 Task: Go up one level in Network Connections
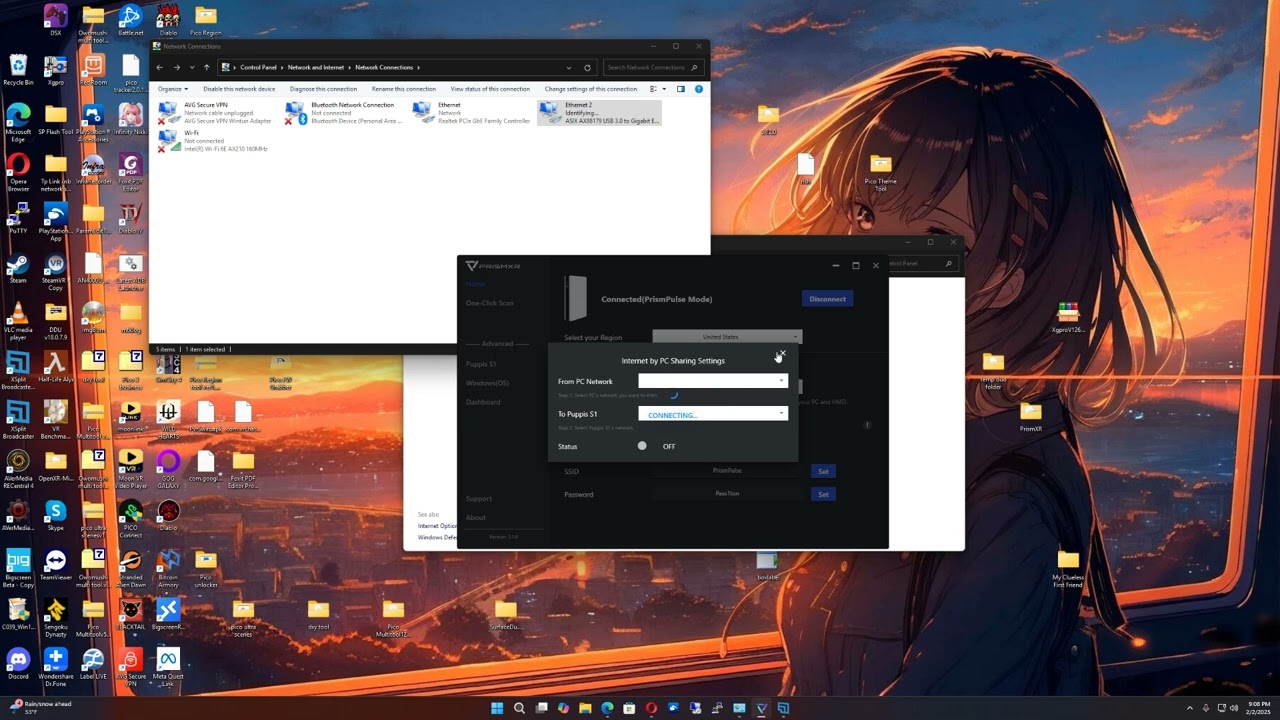click(207, 68)
